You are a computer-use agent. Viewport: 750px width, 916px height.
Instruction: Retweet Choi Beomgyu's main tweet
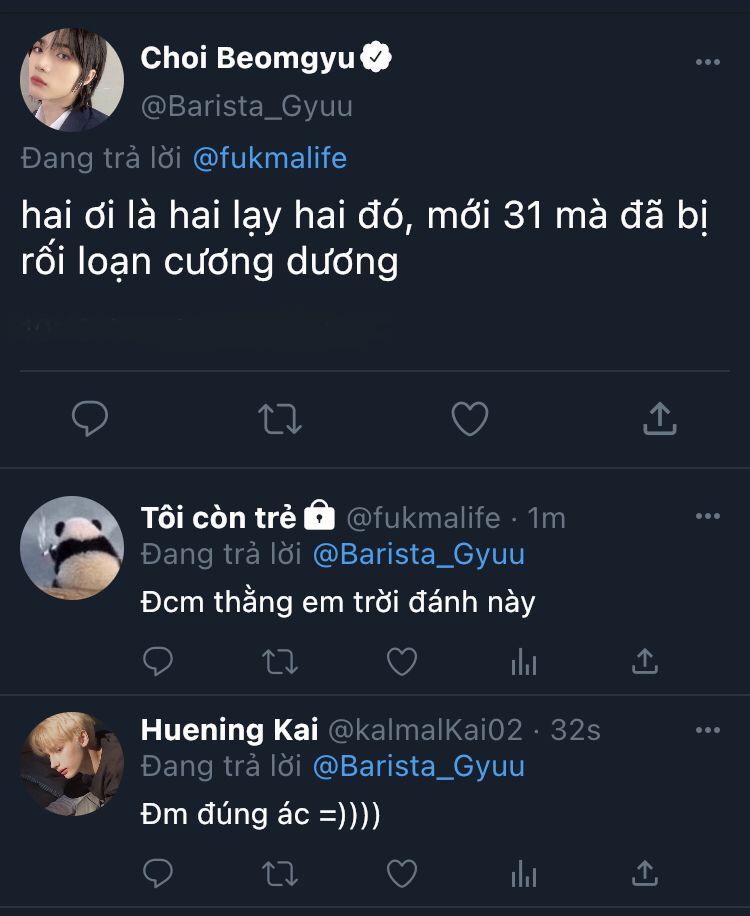click(279, 418)
